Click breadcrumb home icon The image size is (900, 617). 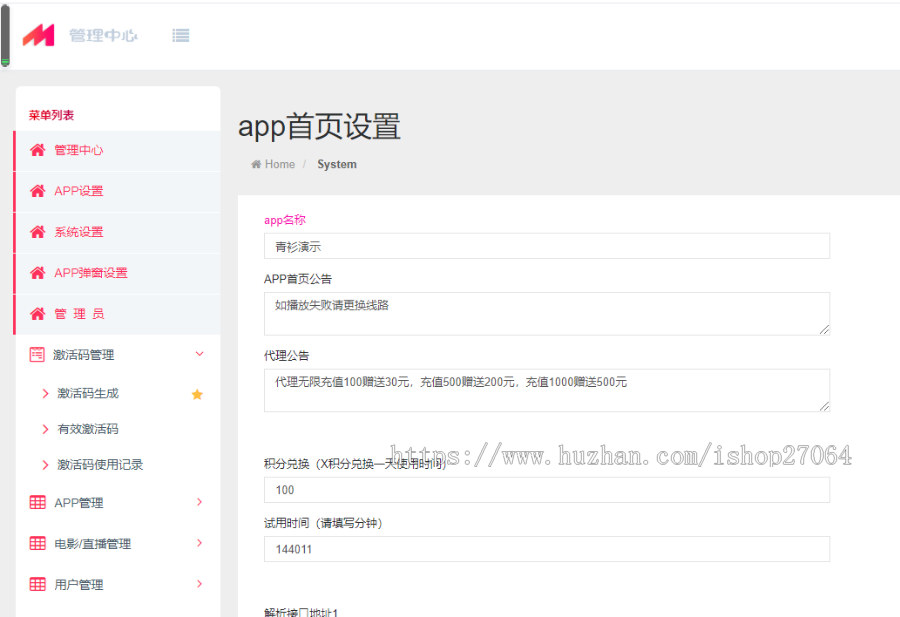coord(256,164)
